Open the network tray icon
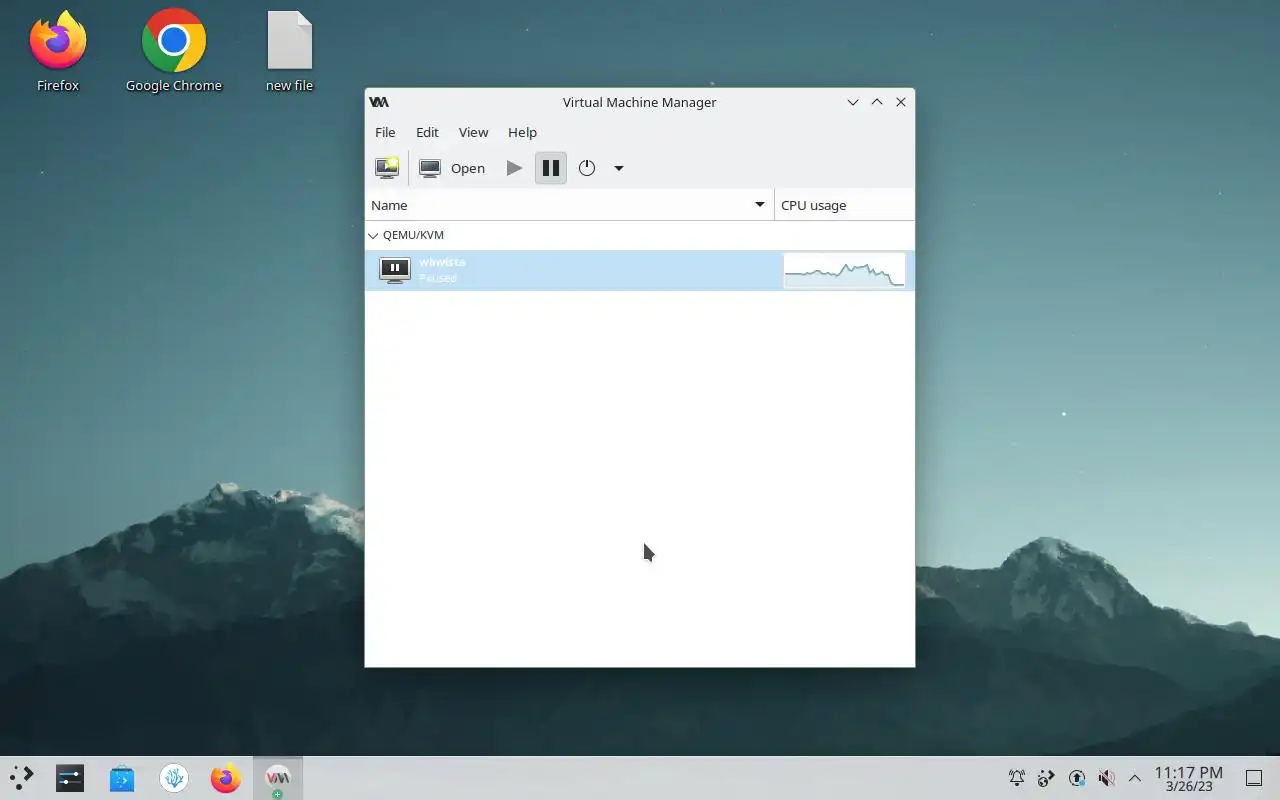1280x800 pixels. coord(1046,778)
